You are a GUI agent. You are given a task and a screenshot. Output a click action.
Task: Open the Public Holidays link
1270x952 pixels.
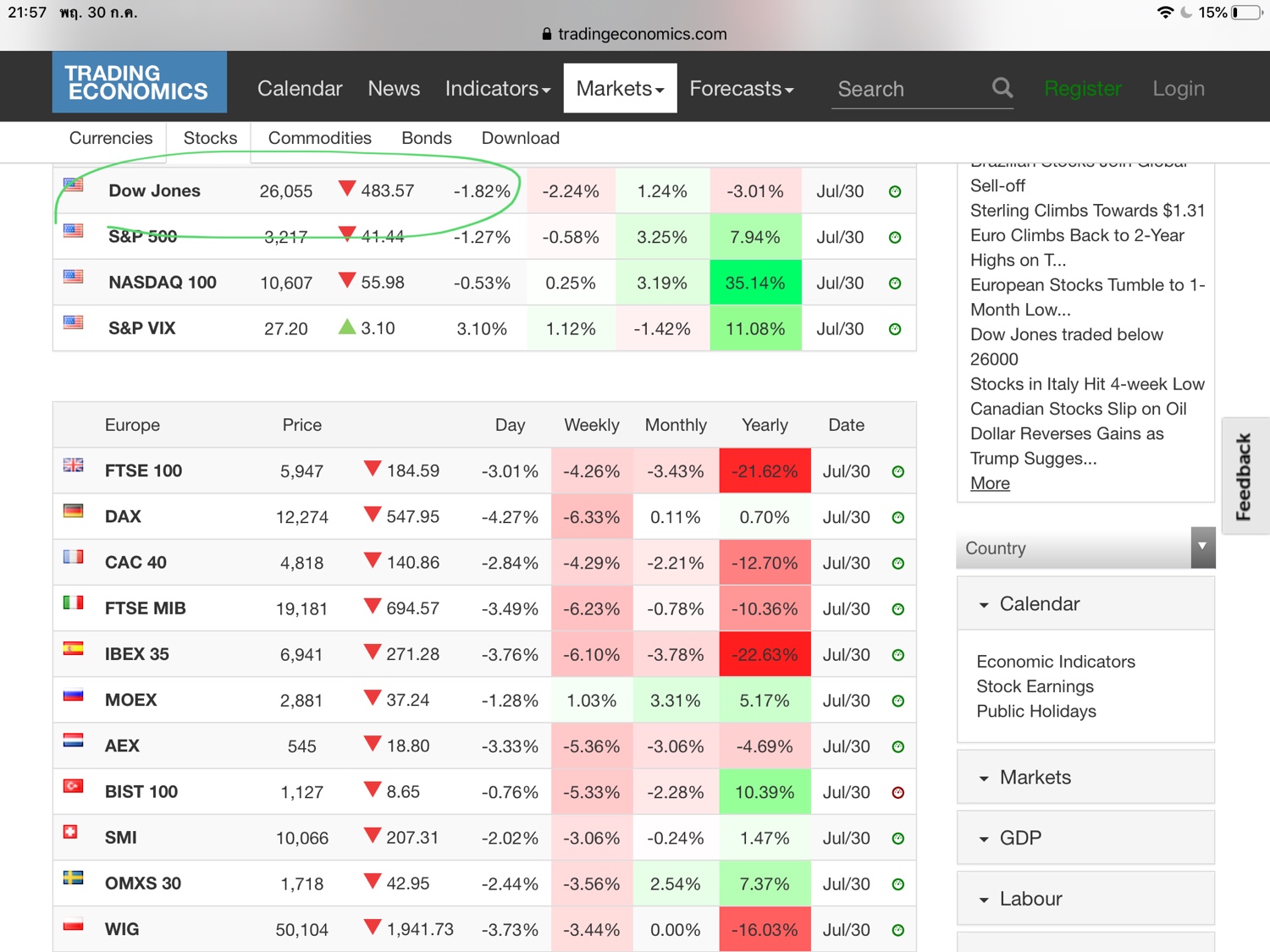tap(1036, 711)
